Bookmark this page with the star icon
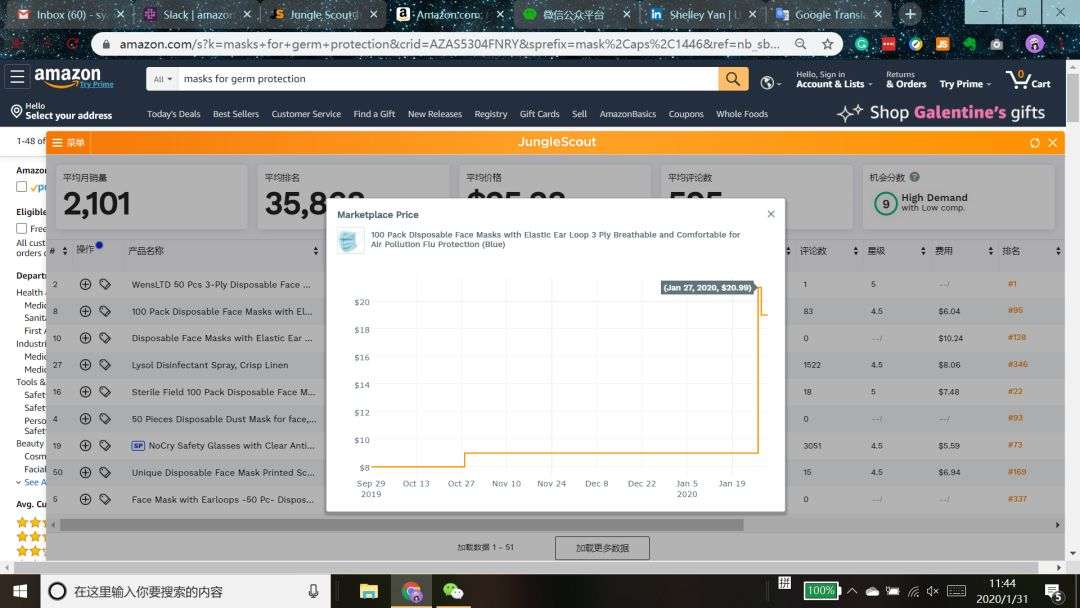The image size is (1080, 608). coord(827,44)
